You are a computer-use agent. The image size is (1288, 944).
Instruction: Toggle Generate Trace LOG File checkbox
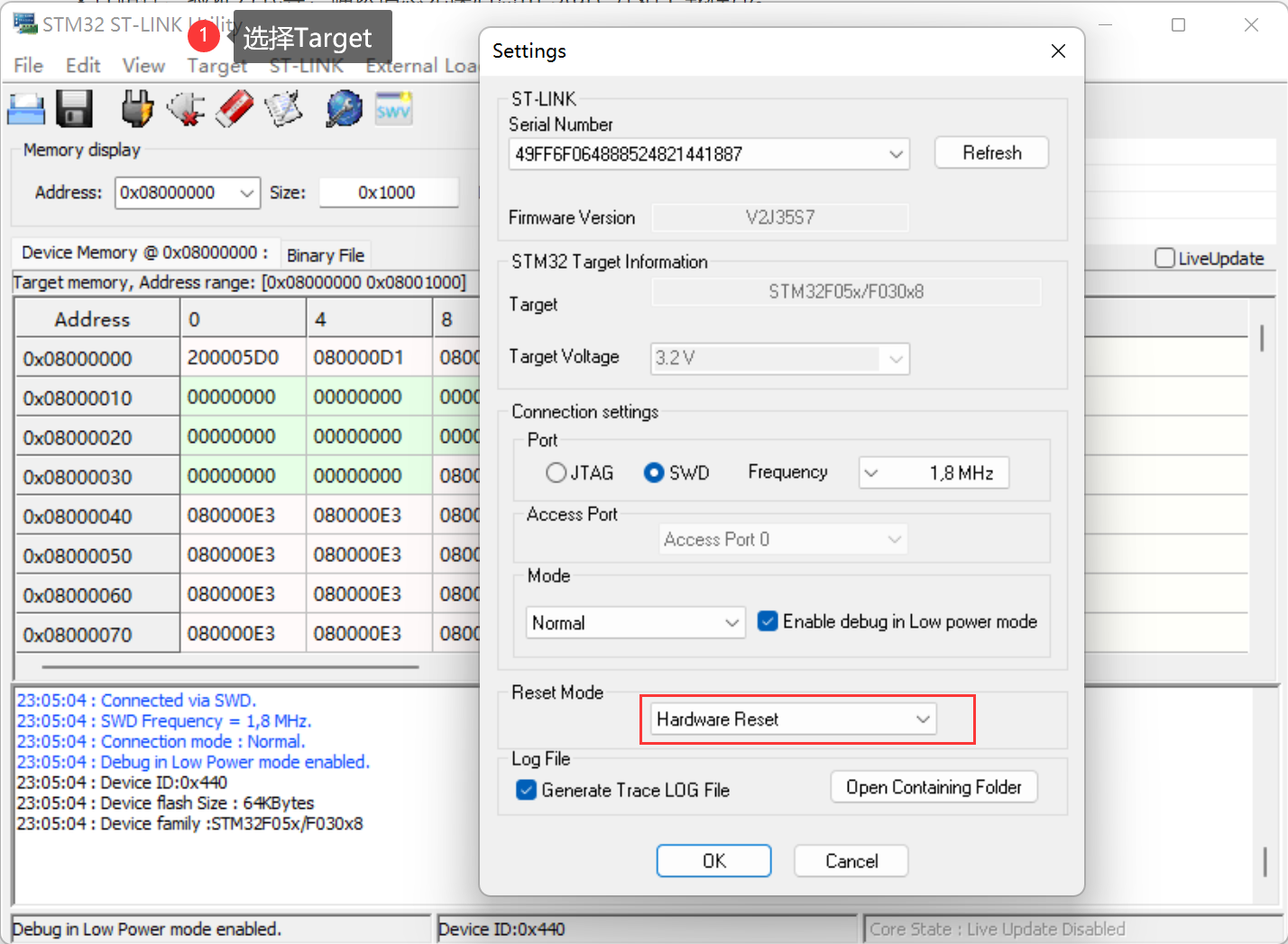click(527, 790)
